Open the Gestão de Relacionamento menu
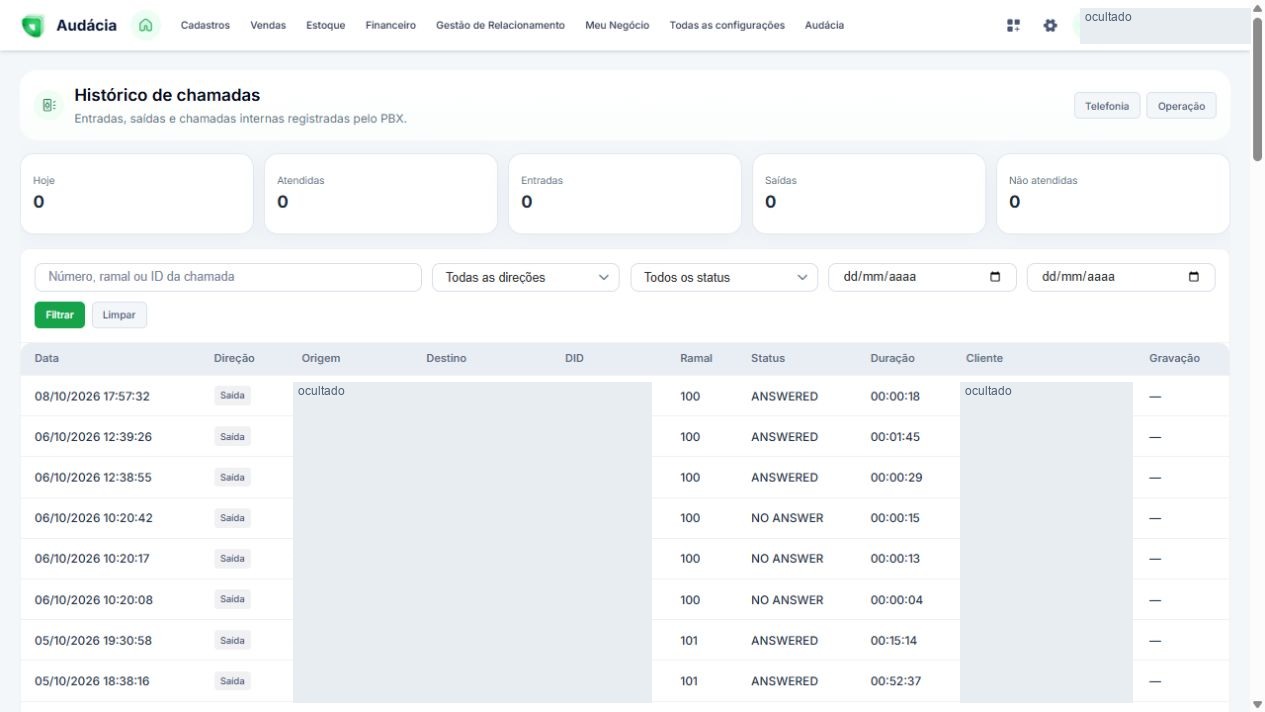The image size is (1265, 712). click(500, 26)
